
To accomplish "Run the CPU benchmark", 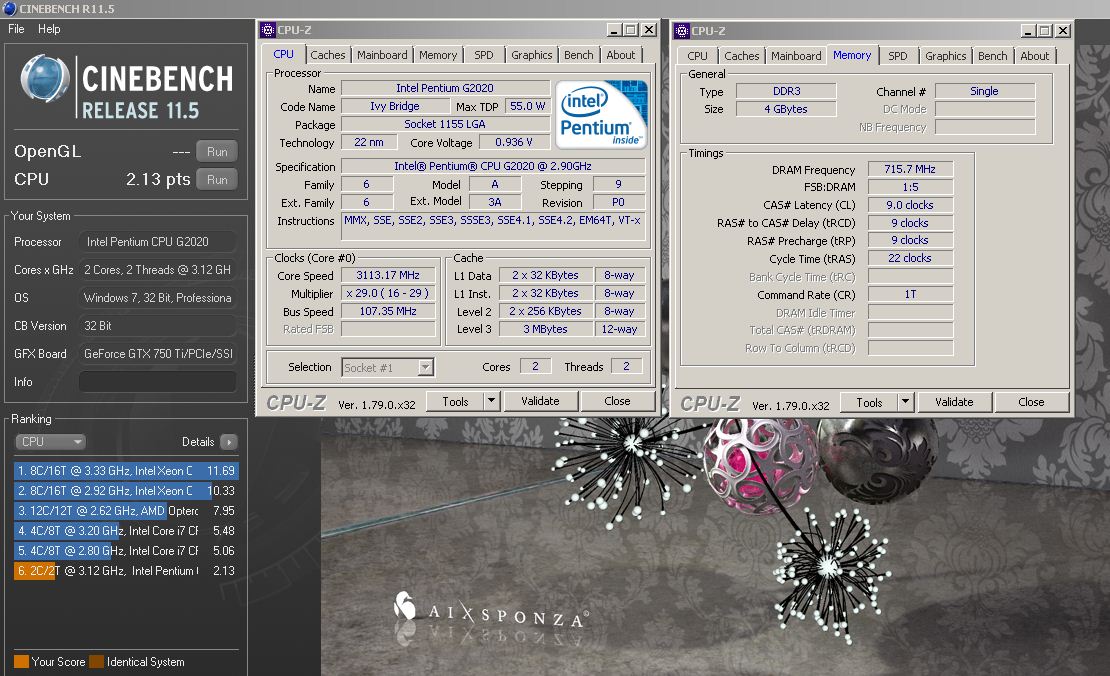I will point(217,180).
